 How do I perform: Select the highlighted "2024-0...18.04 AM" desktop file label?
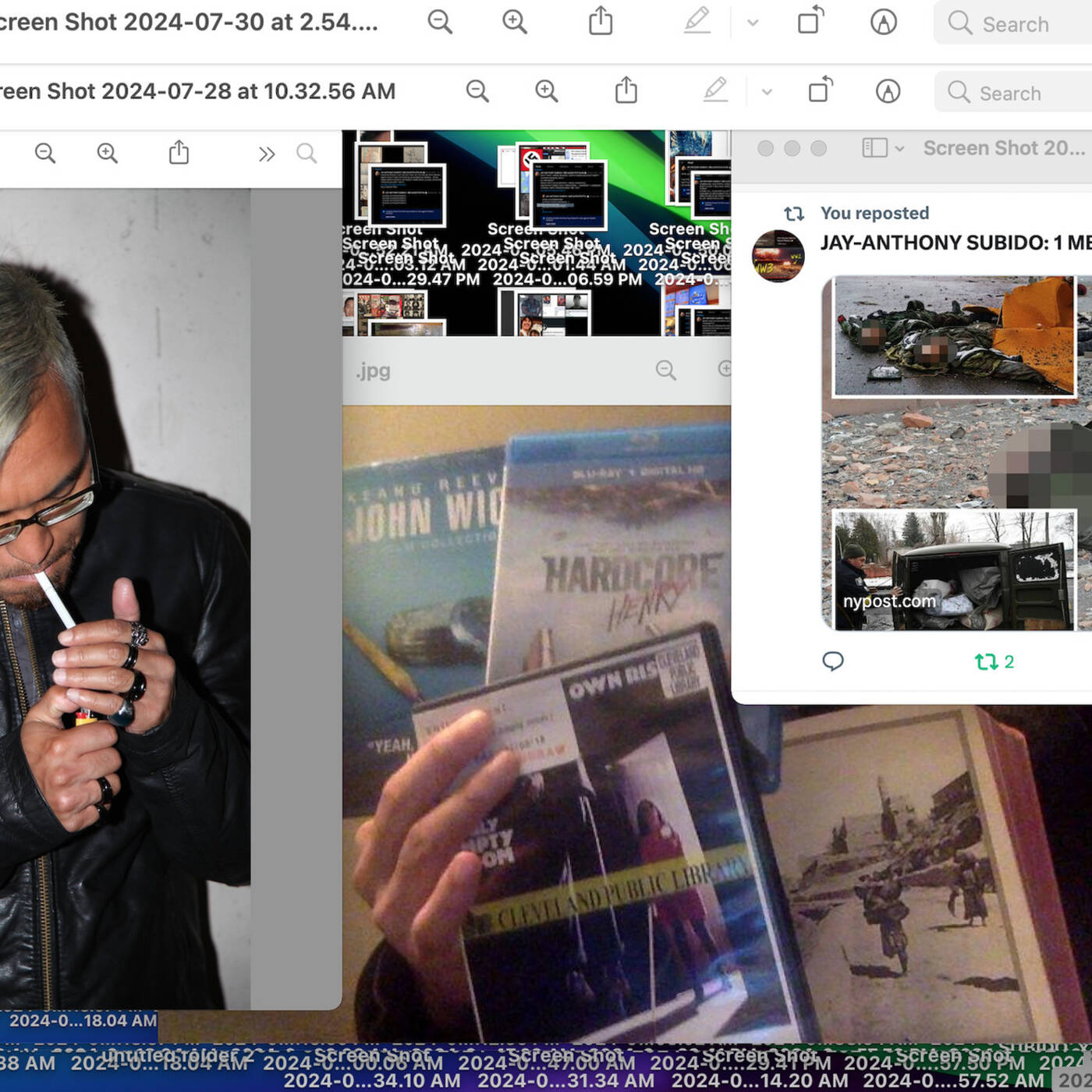83,1020
